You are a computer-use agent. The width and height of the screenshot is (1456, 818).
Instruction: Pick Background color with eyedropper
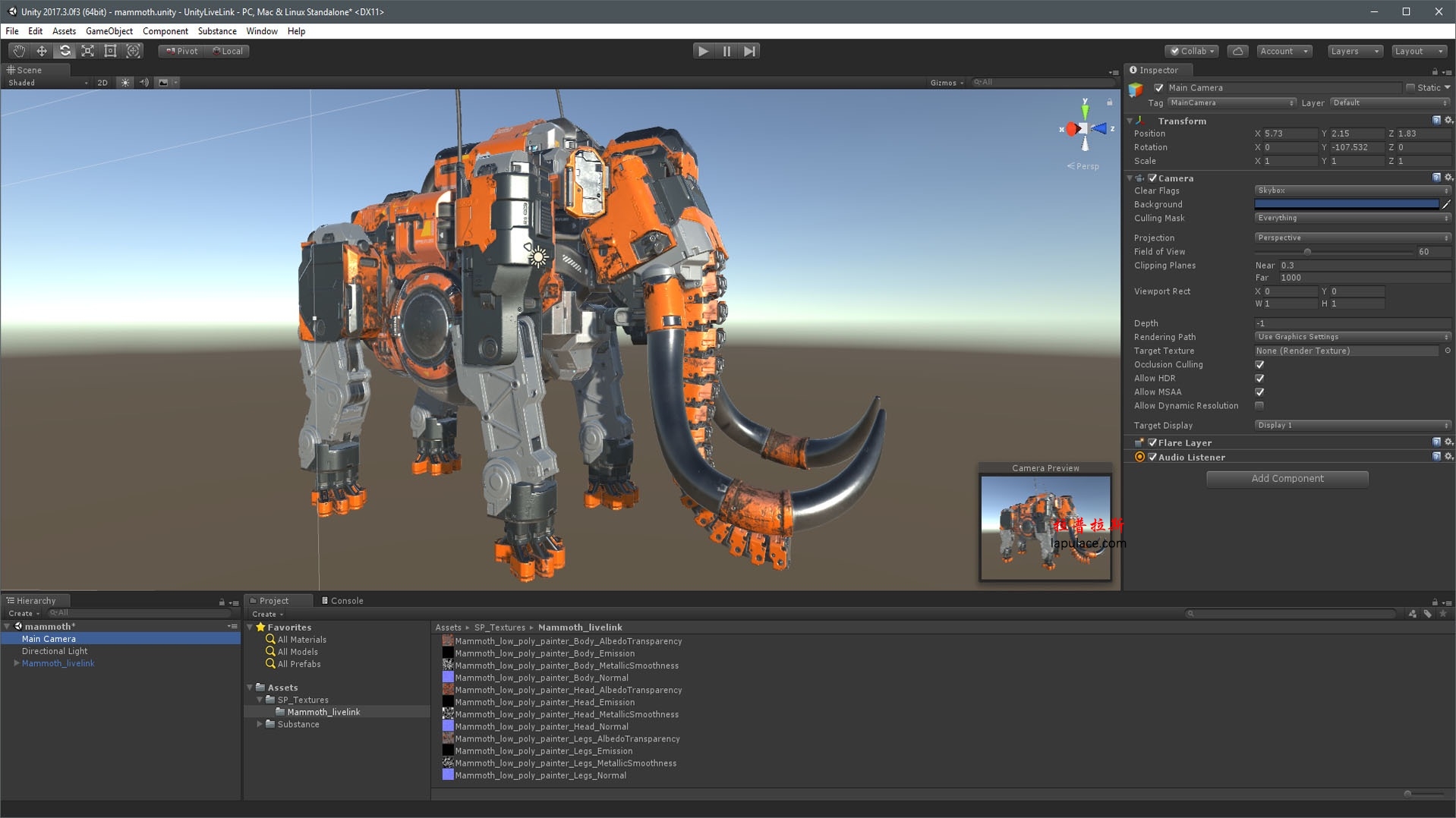(x=1446, y=204)
